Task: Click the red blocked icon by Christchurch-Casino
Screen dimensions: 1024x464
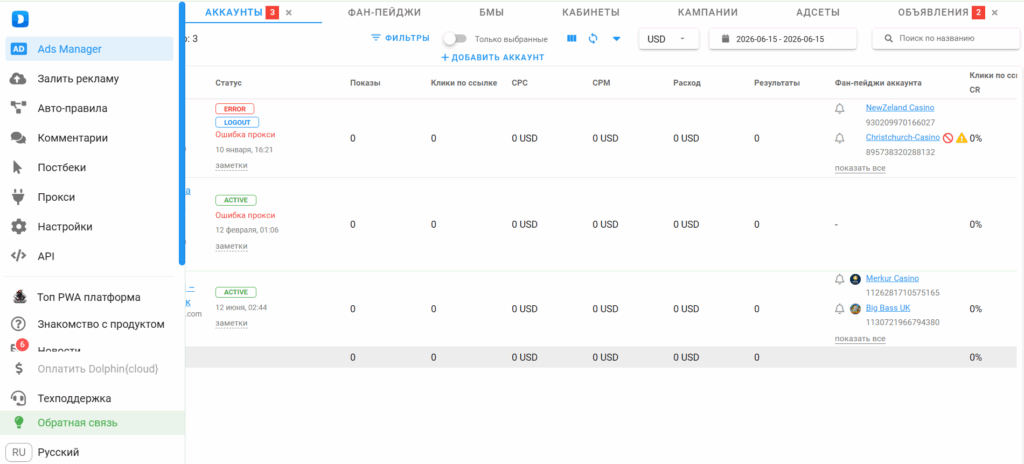Action: click(x=948, y=138)
